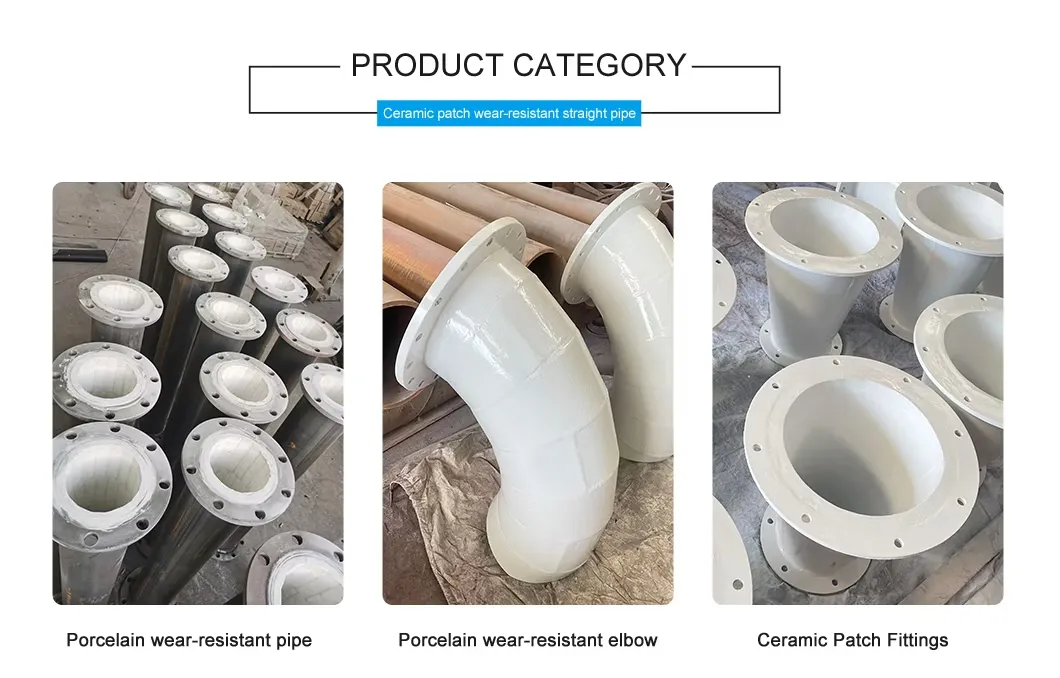Viewport: 1060px width, 678px height.
Task: Click the Porcelain wear-resistant pipe caption
Action: click(189, 640)
